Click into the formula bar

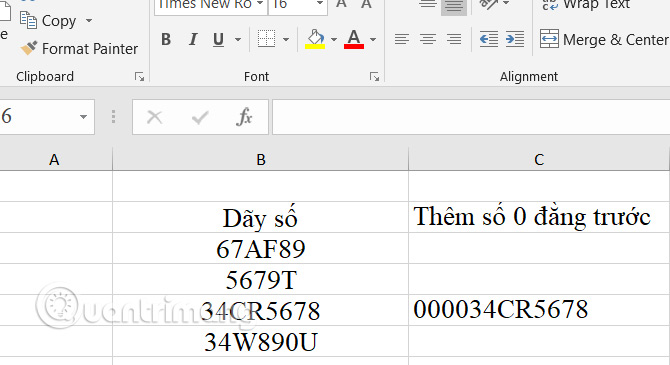pyautogui.click(x=471, y=117)
